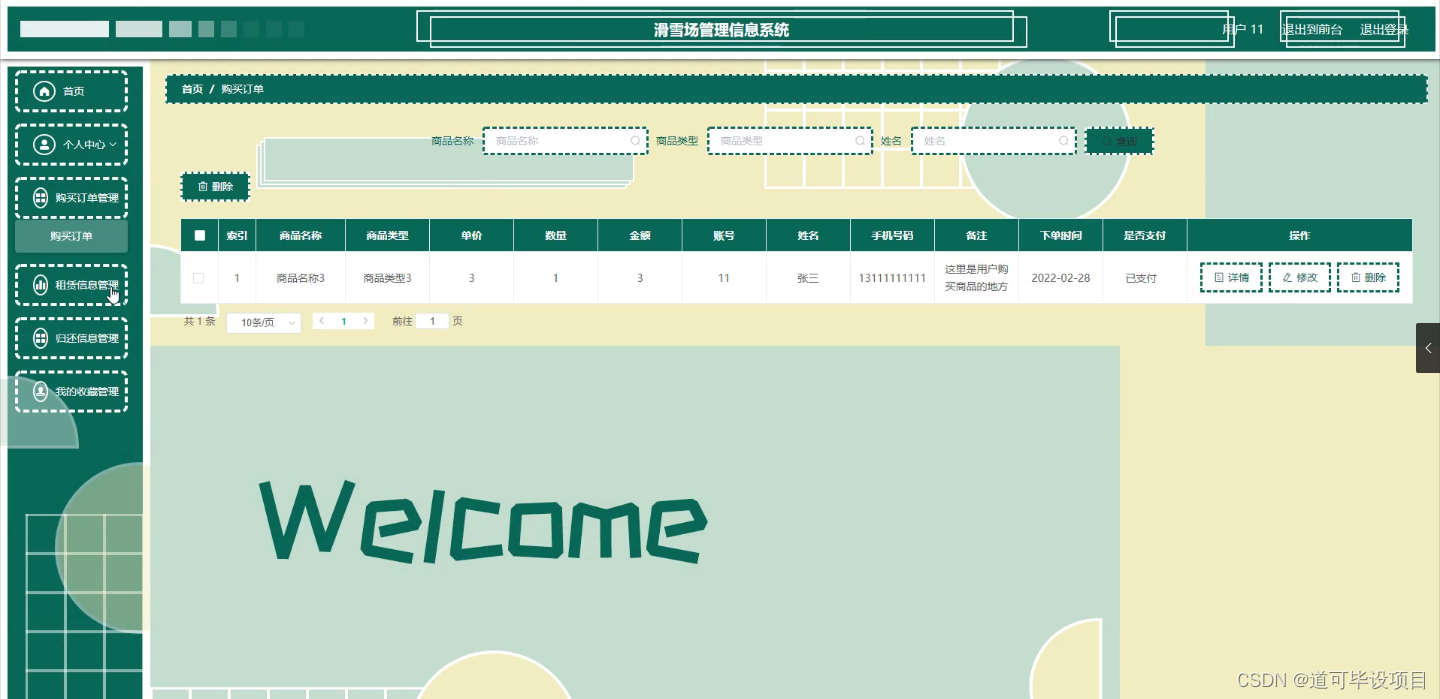1440x699 pixels.
Task: Click the 退出登录 link
Action: click(1384, 29)
